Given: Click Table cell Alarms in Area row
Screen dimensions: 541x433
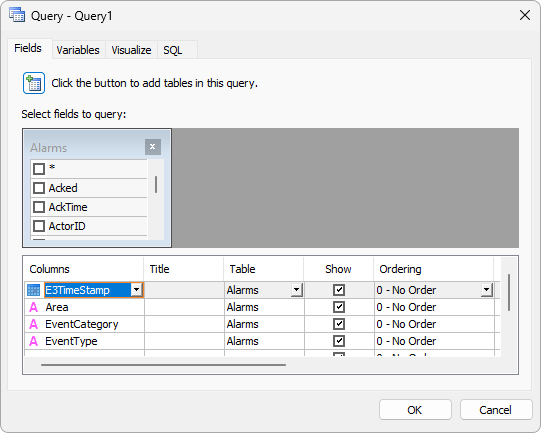Looking at the screenshot, I should pyautogui.click(x=264, y=307).
